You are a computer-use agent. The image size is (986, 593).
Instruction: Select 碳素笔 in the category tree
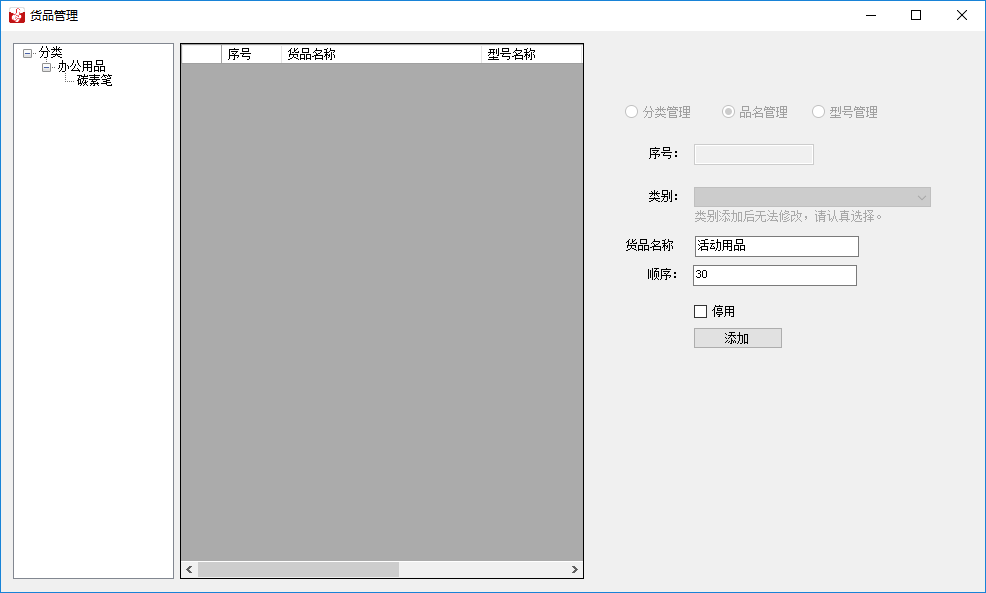[x=94, y=80]
